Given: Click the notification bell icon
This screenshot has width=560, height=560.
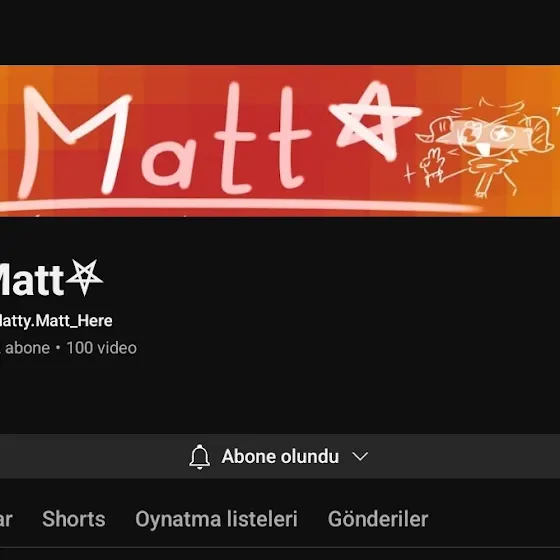Looking at the screenshot, I should pos(199,456).
